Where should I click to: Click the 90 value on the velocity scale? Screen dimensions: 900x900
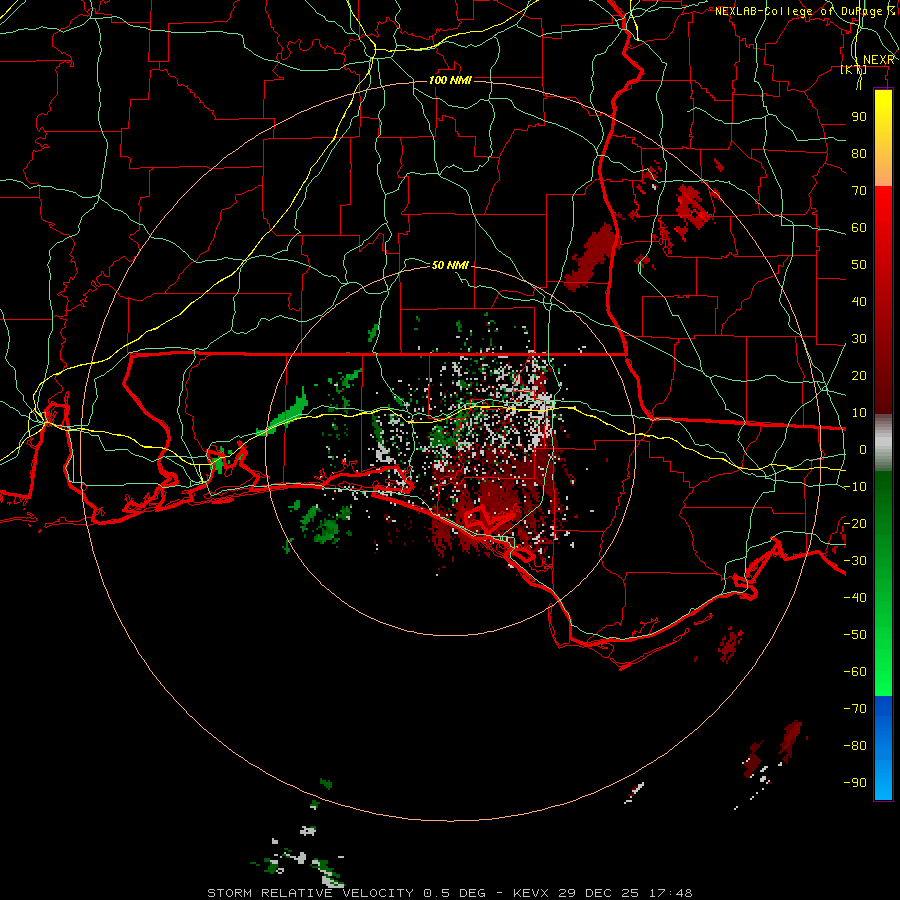pyautogui.click(x=859, y=117)
